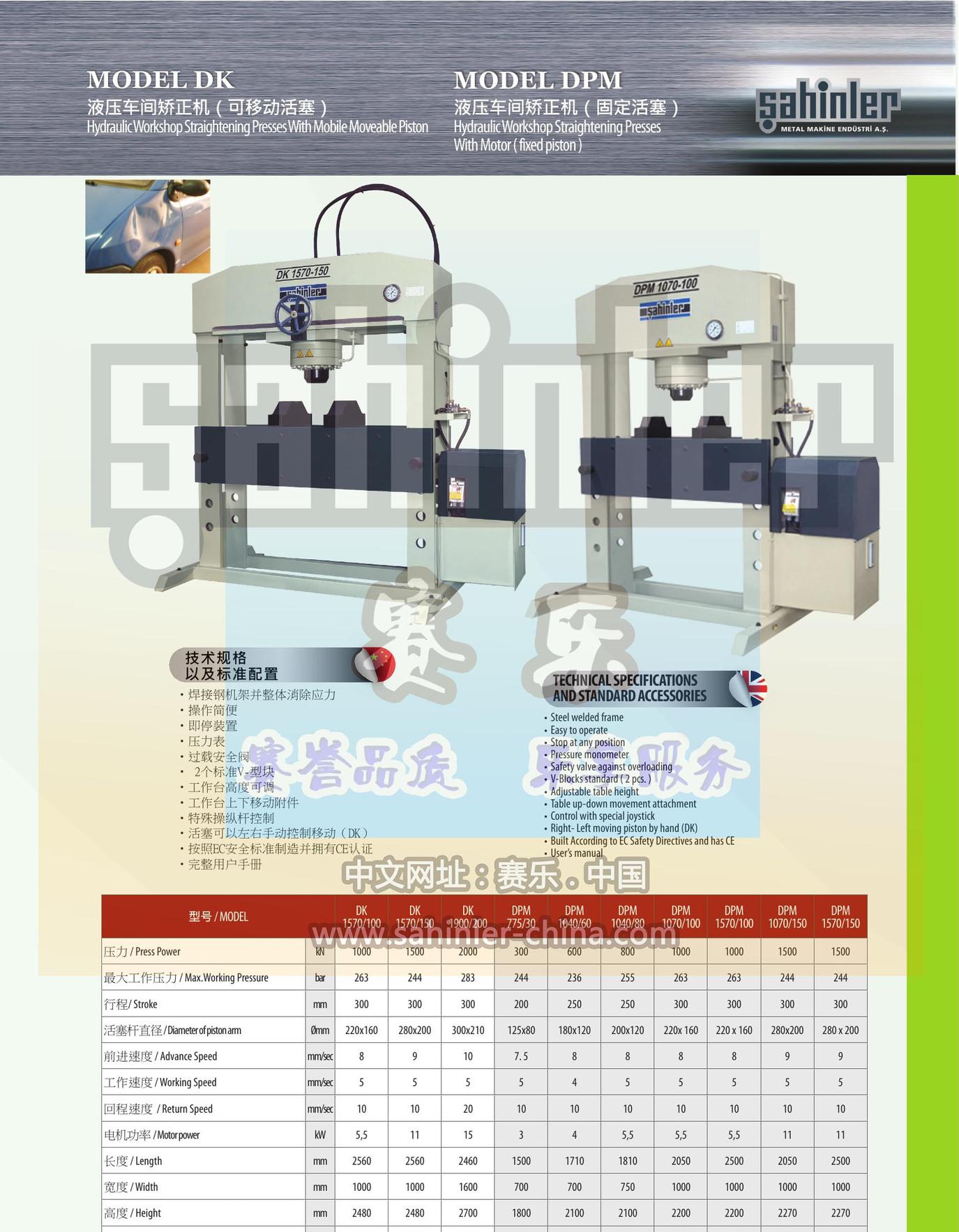The height and width of the screenshot is (1232, 959).
Task: Click the "kW" unit cell
Action: pyautogui.click(x=320, y=1135)
